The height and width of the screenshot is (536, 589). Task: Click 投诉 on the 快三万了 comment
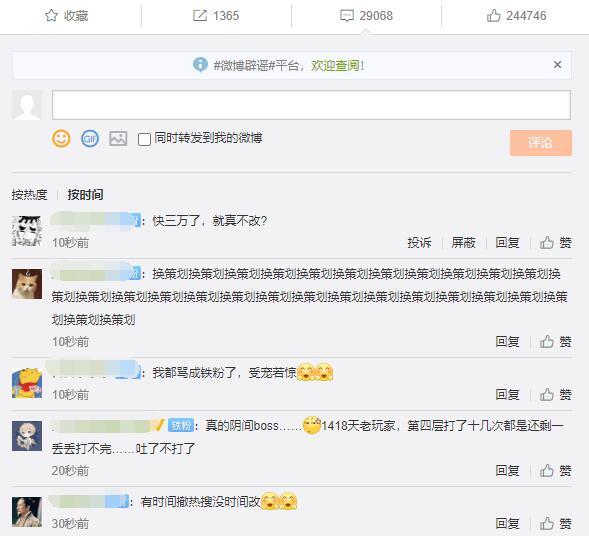pos(420,243)
